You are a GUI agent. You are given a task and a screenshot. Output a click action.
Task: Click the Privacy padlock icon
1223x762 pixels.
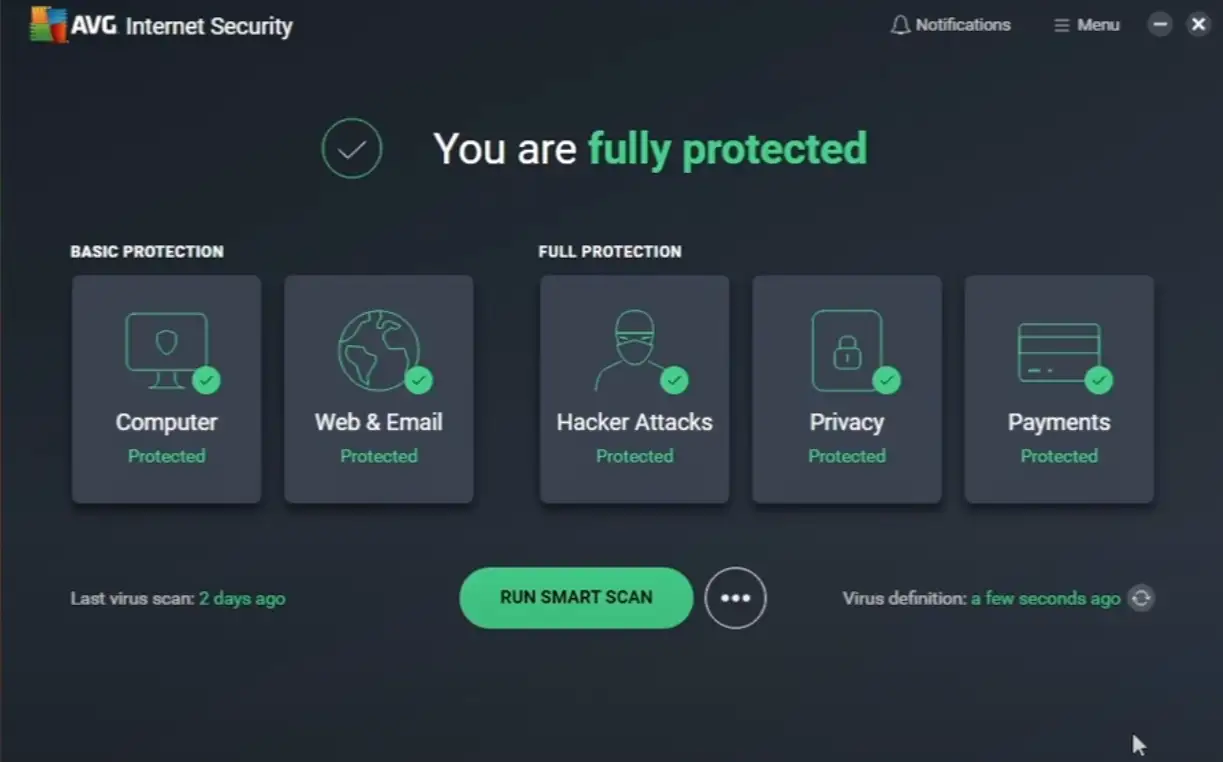point(846,350)
